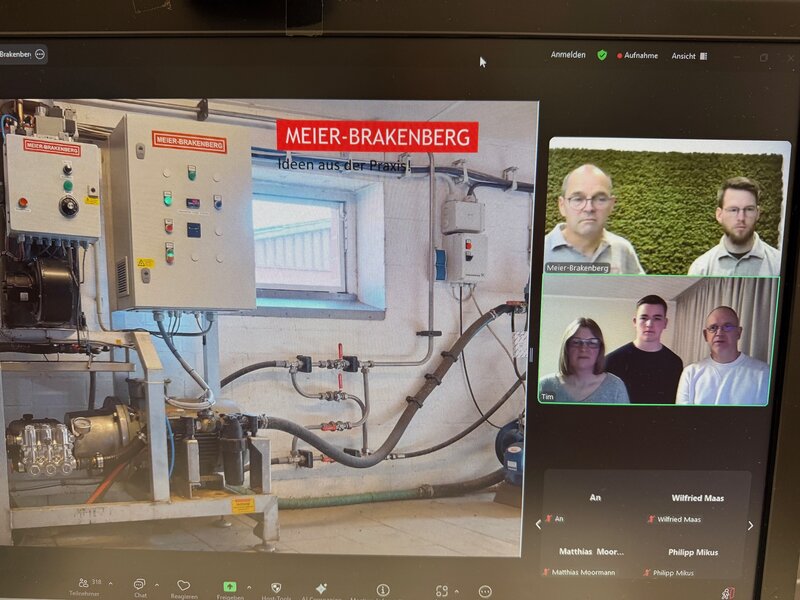Click the participant count 318

[96, 582]
